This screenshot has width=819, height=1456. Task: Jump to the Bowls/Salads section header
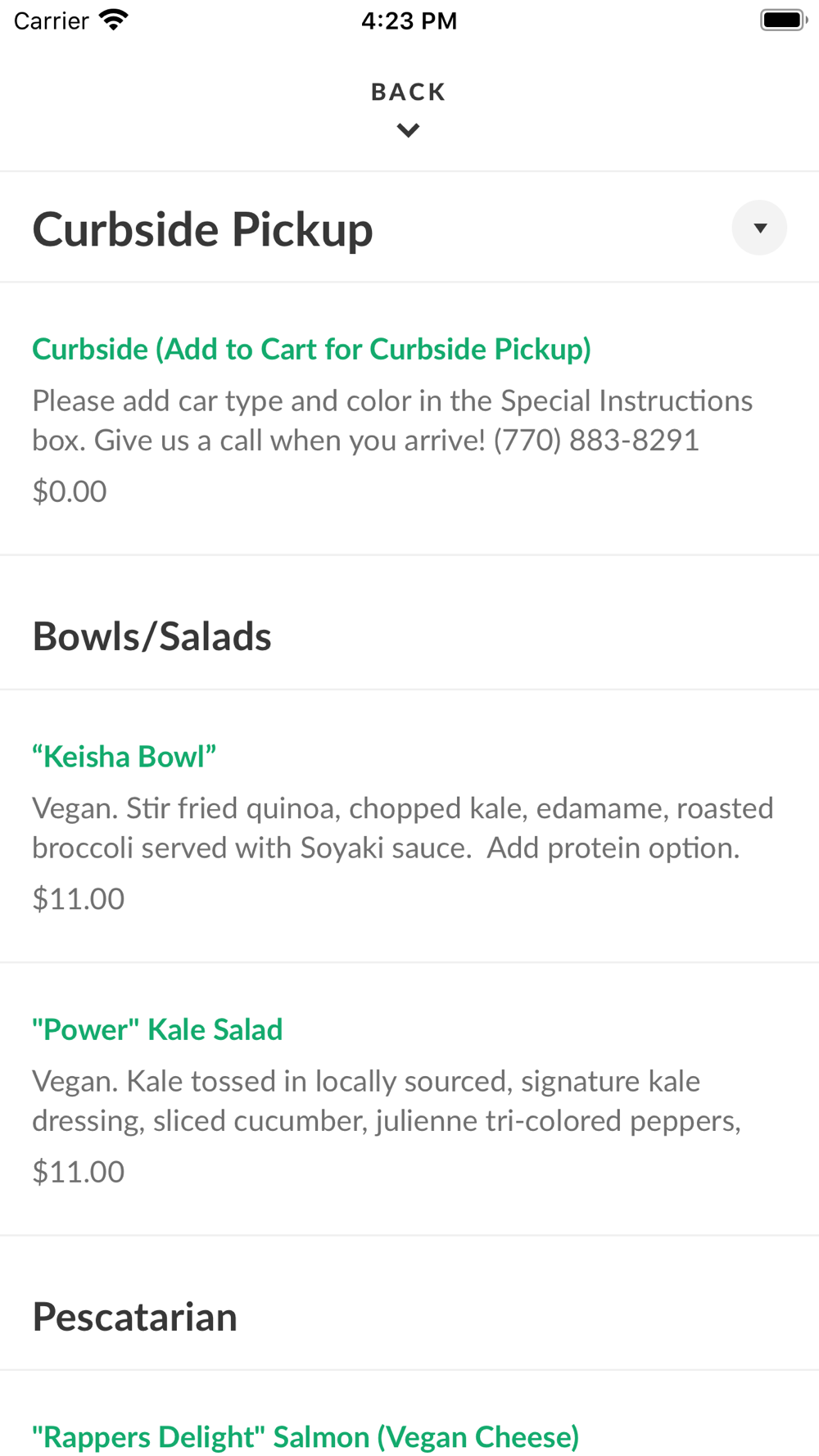click(x=152, y=636)
